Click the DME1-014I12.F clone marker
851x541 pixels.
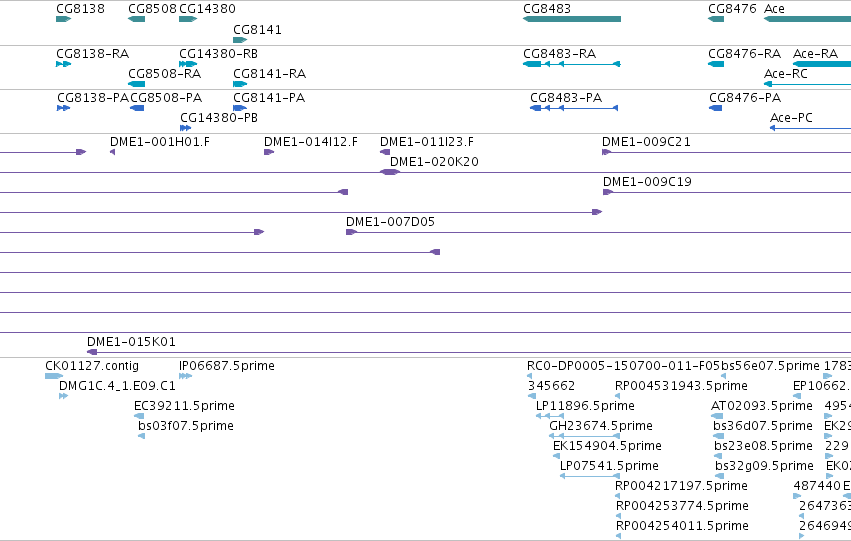click(269, 152)
